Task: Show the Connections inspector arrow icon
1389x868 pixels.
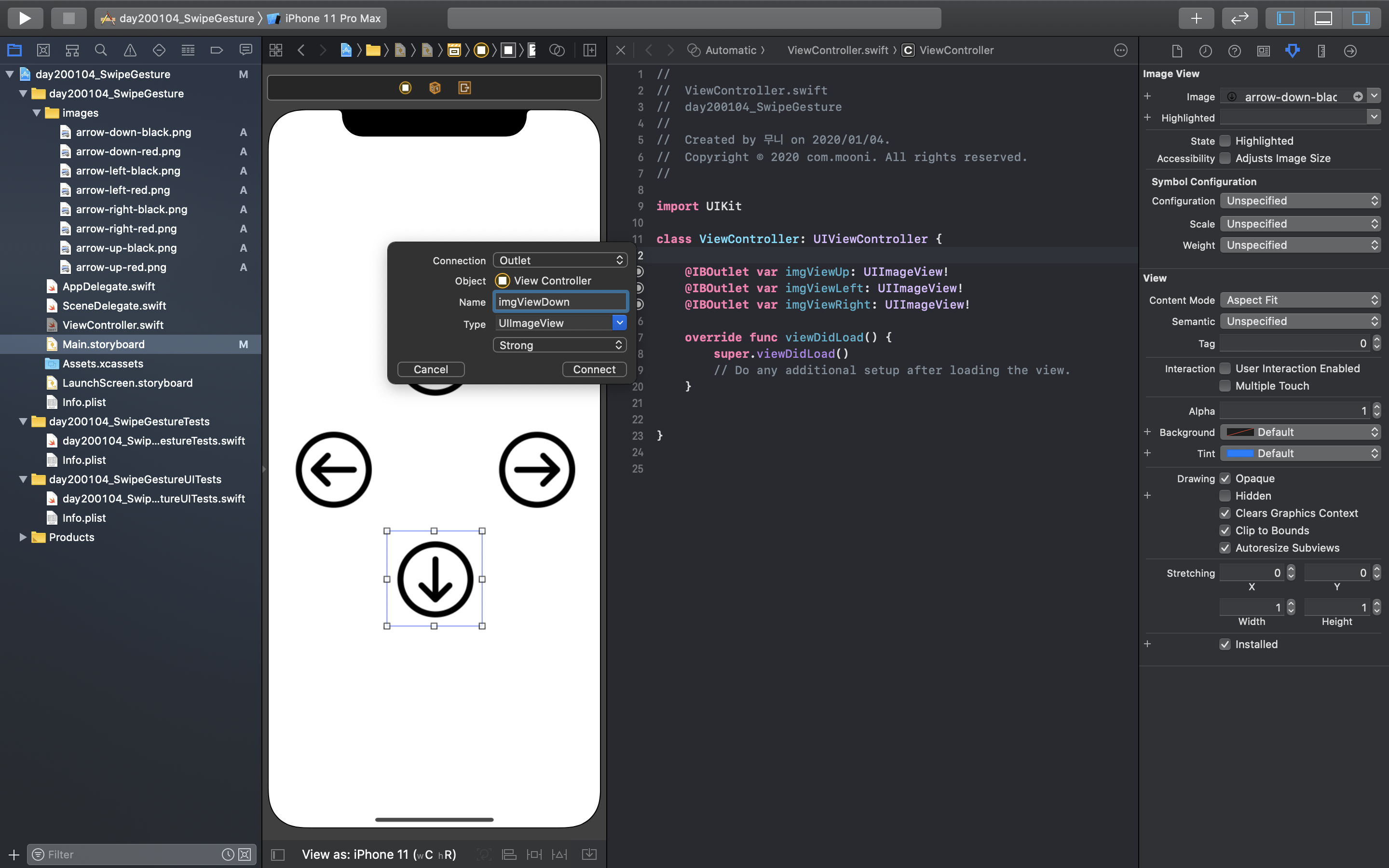Action: (x=1350, y=51)
